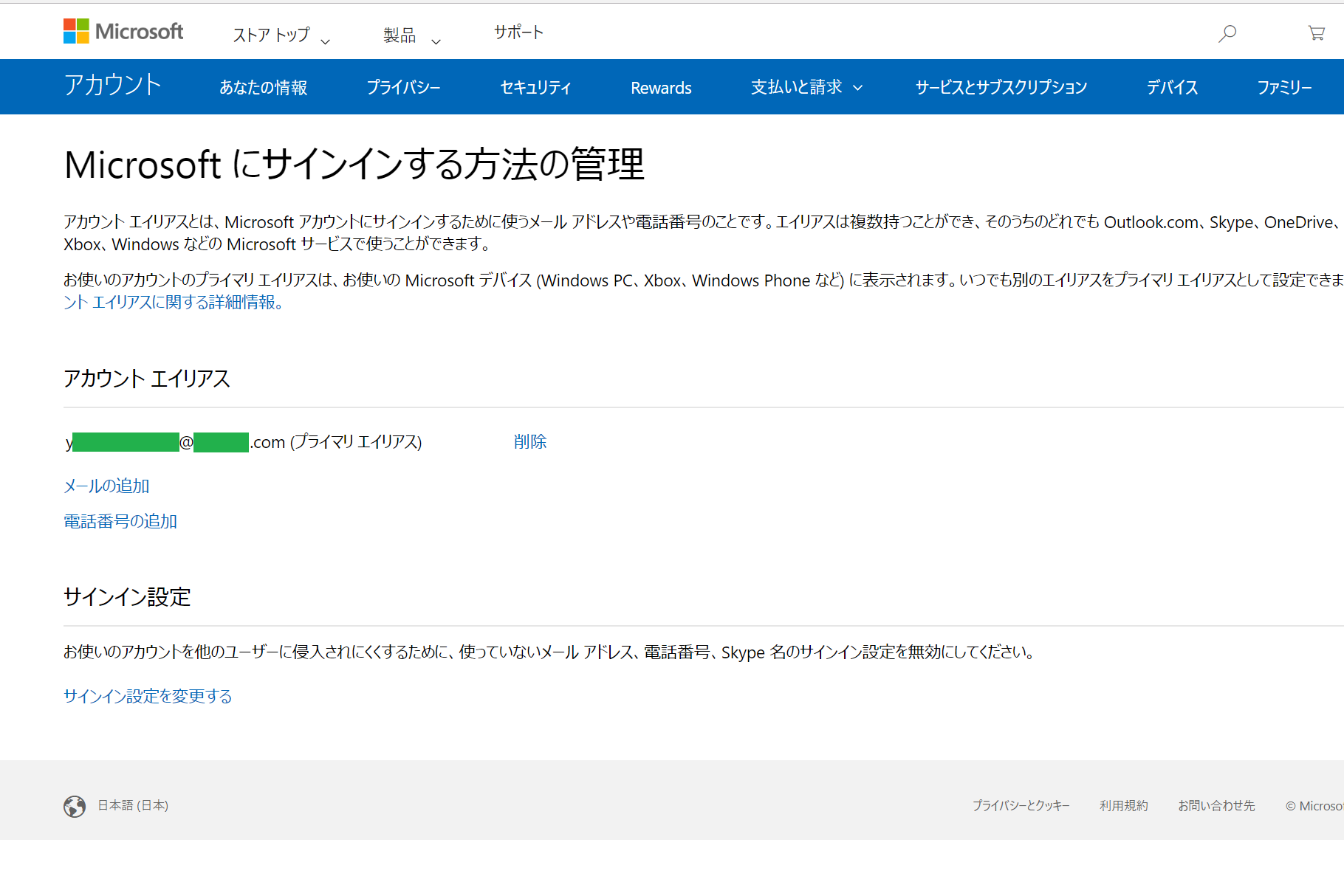This screenshot has width=1344, height=896.
Task: Select the Rewards tab
Action: pyautogui.click(x=661, y=88)
